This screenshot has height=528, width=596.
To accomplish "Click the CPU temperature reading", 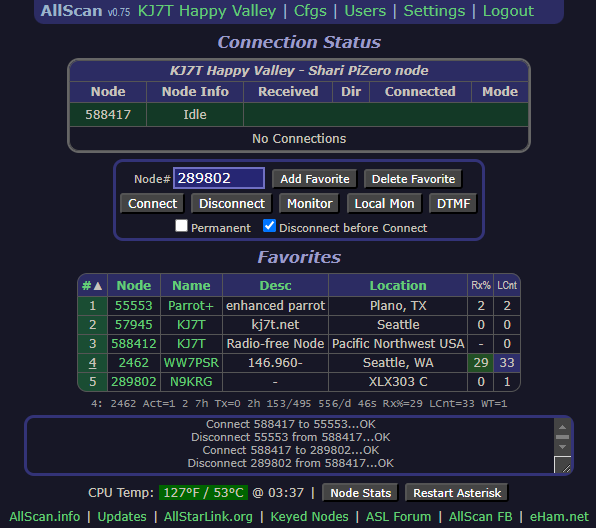I will pyautogui.click(x=203, y=493).
